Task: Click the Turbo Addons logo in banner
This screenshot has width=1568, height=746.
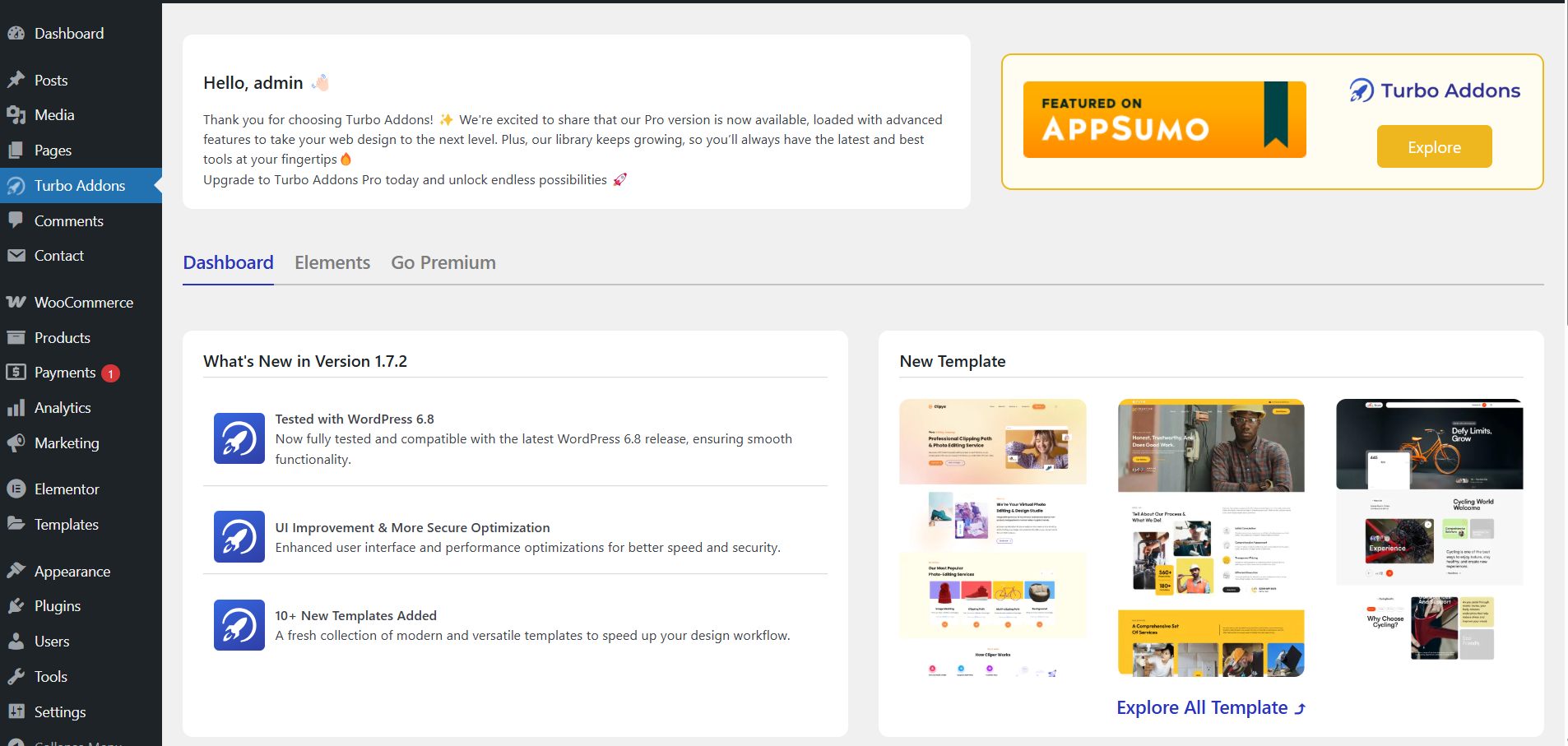Action: tap(1435, 90)
